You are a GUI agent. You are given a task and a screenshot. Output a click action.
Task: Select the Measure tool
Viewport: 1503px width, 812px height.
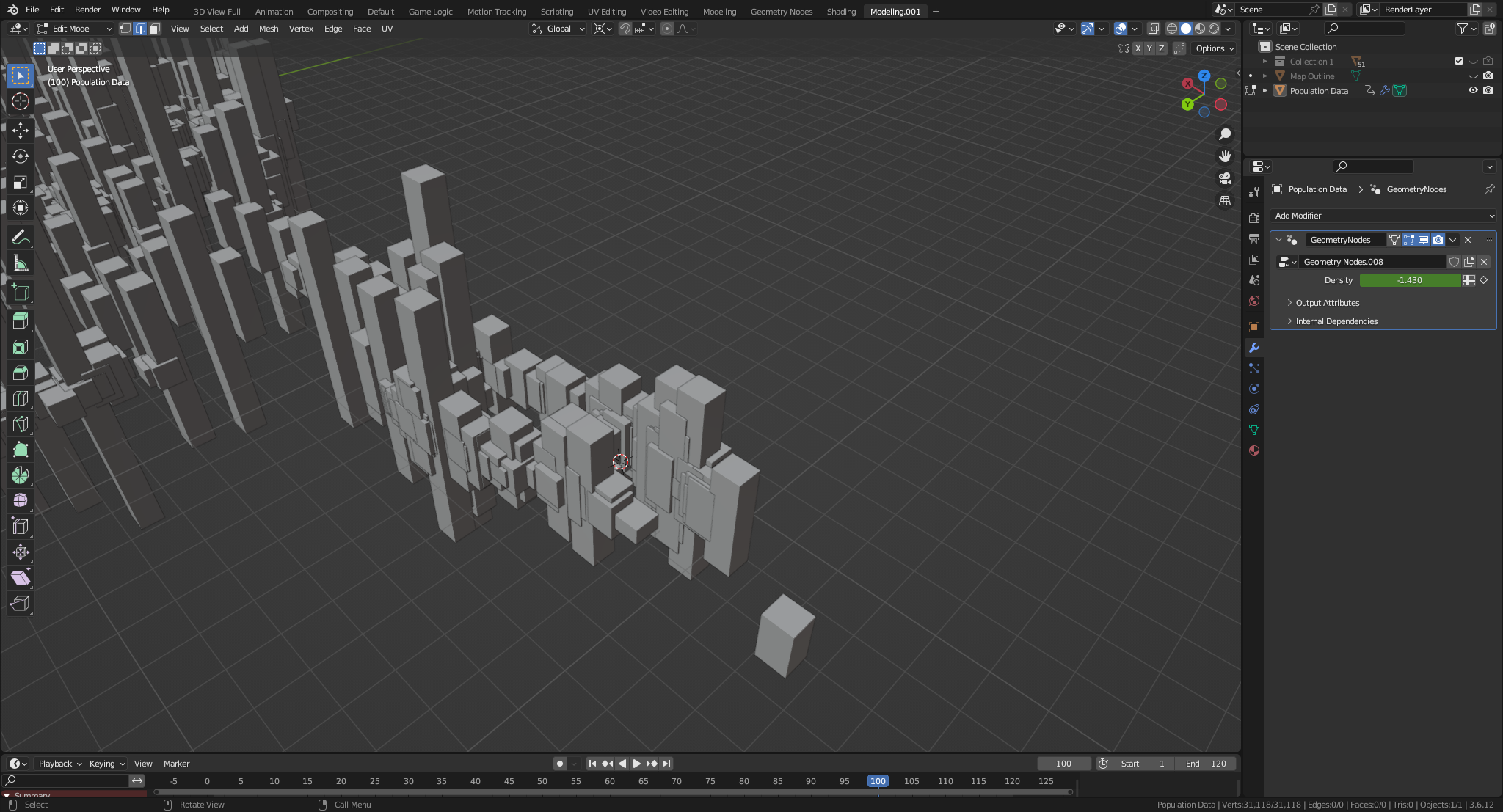[21, 263]
